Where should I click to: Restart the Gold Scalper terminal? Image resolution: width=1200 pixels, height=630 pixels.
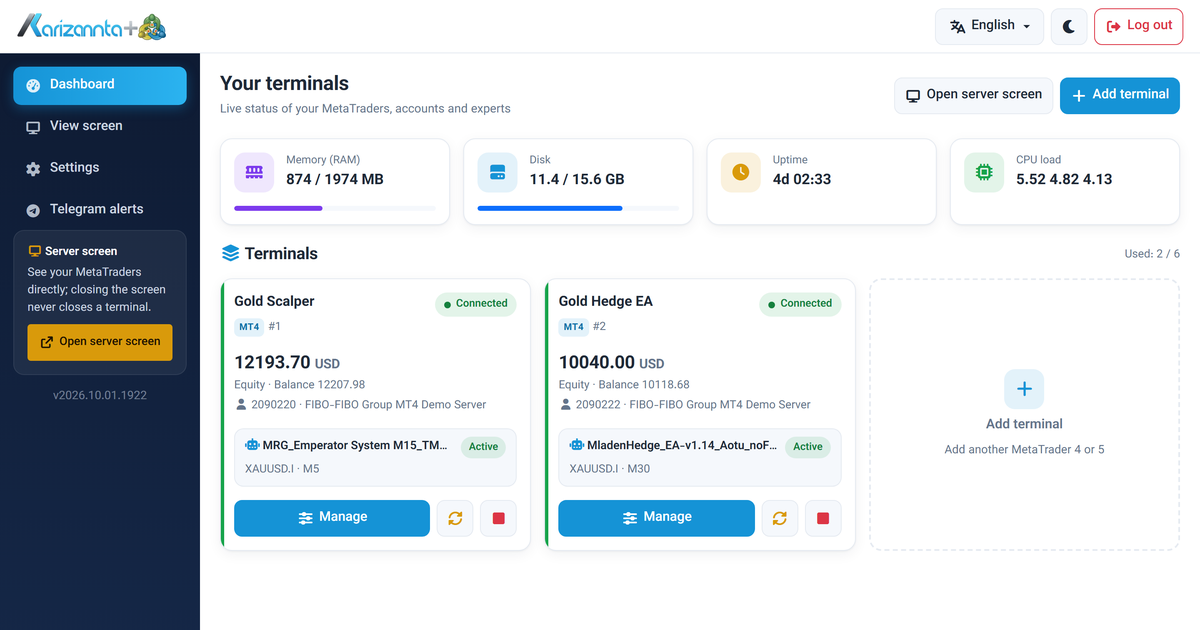pos(455,518)
